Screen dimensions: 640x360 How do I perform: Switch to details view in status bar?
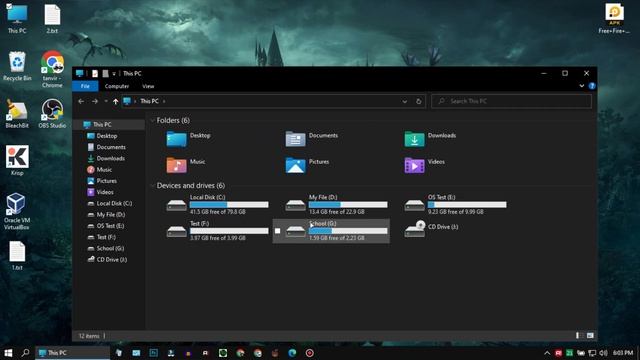pos(578,336)
